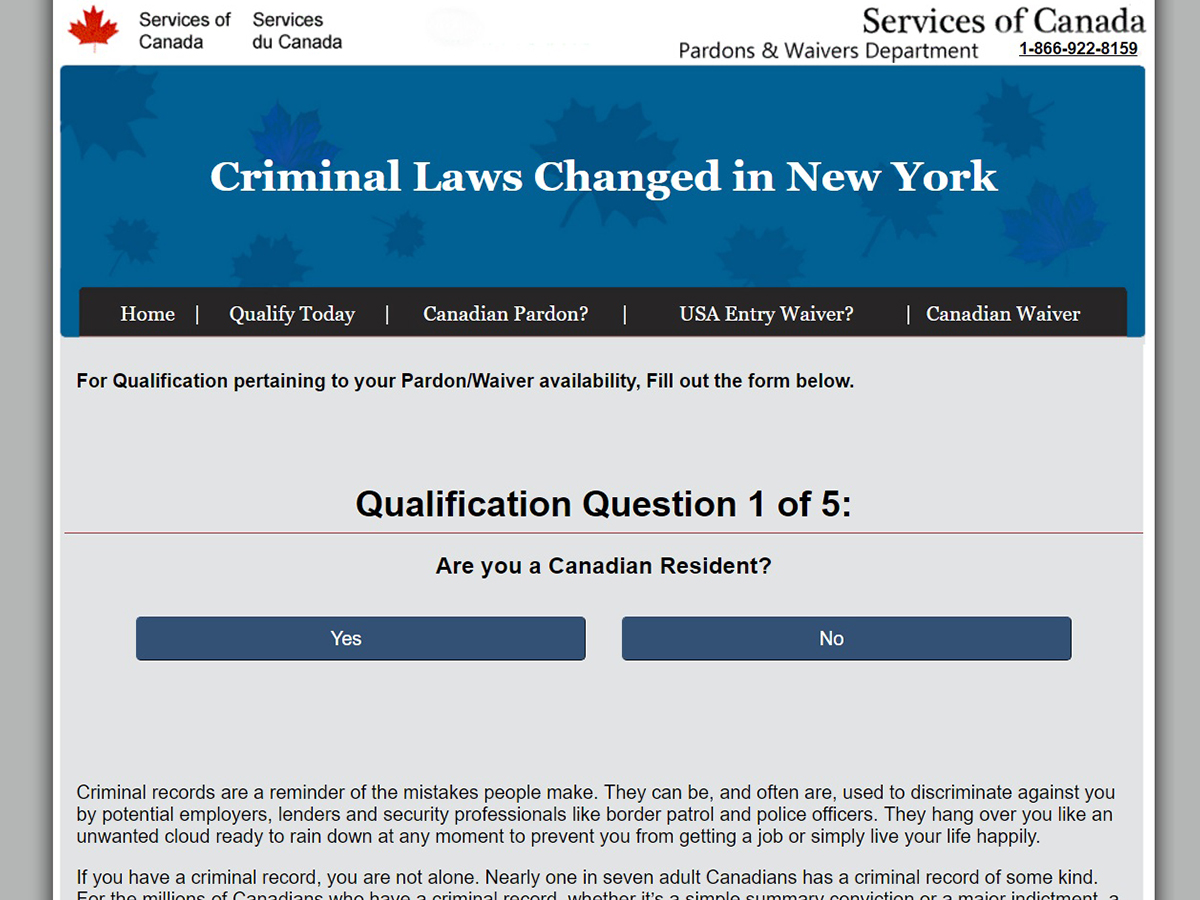
Task: Click the red divider line under the heading
Action: pos(603,533)
